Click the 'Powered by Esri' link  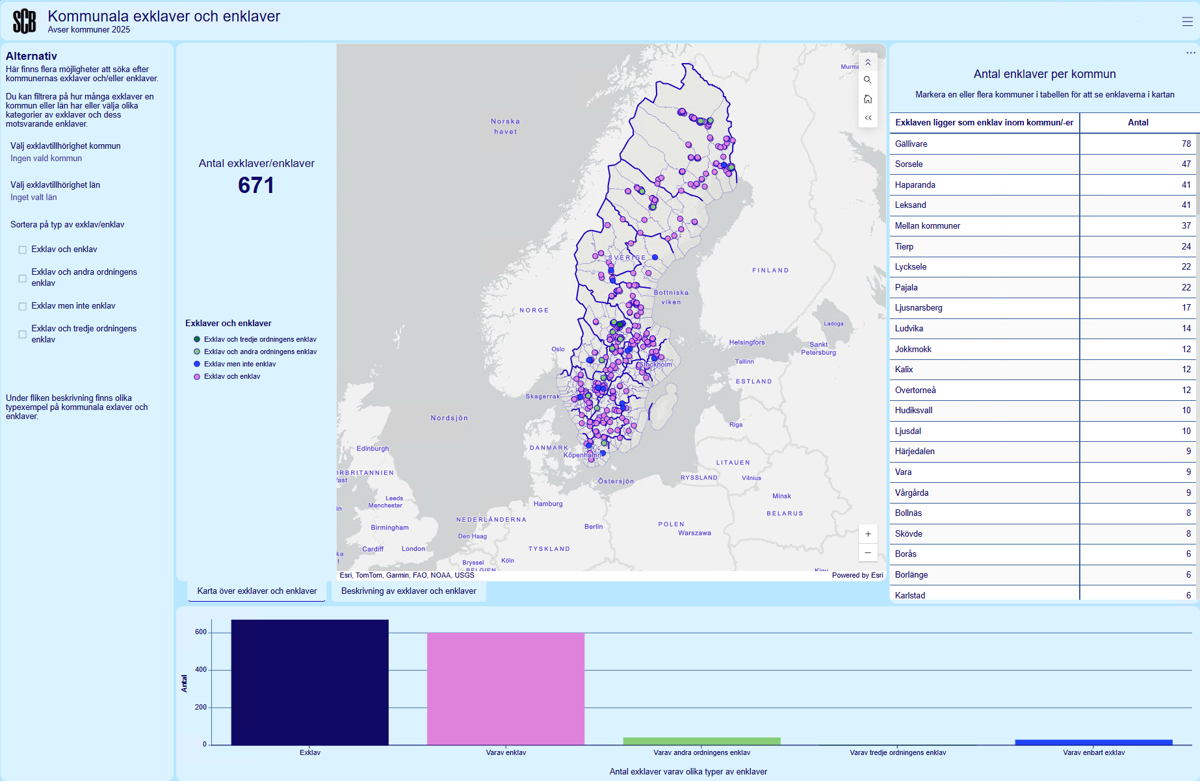[x=857, y=575]
